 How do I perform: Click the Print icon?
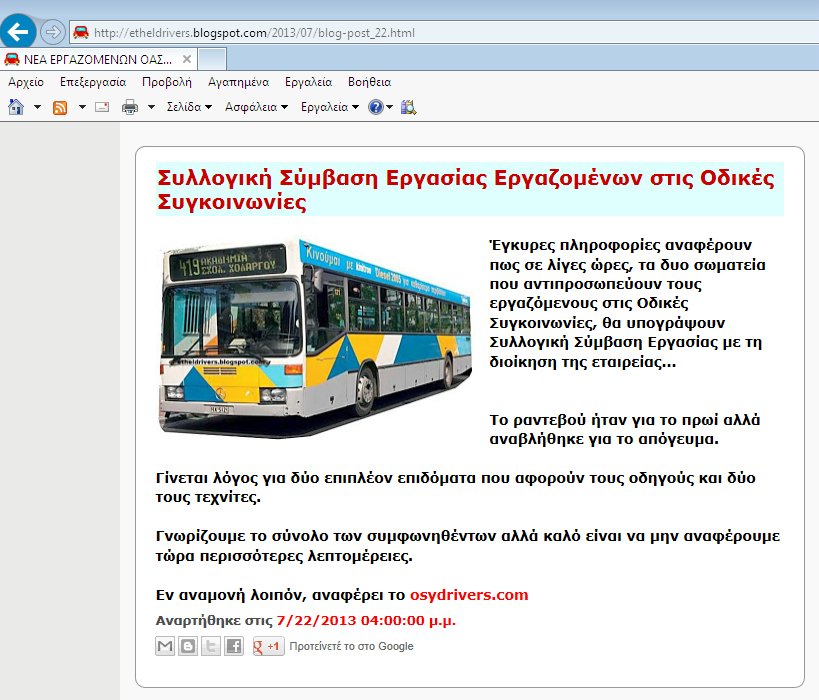[x=130, y=108]
